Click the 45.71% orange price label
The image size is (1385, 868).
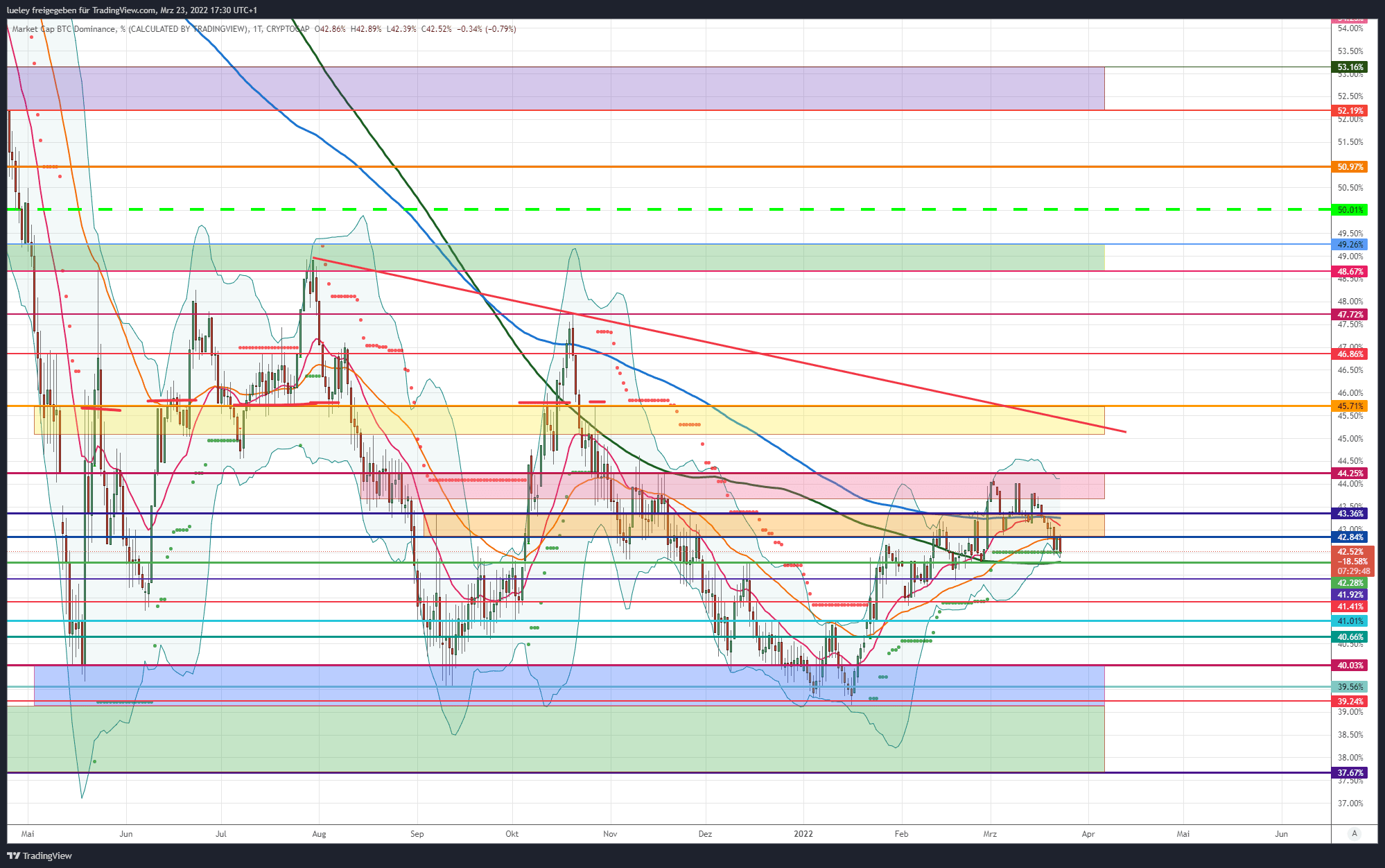point(1350,406)
